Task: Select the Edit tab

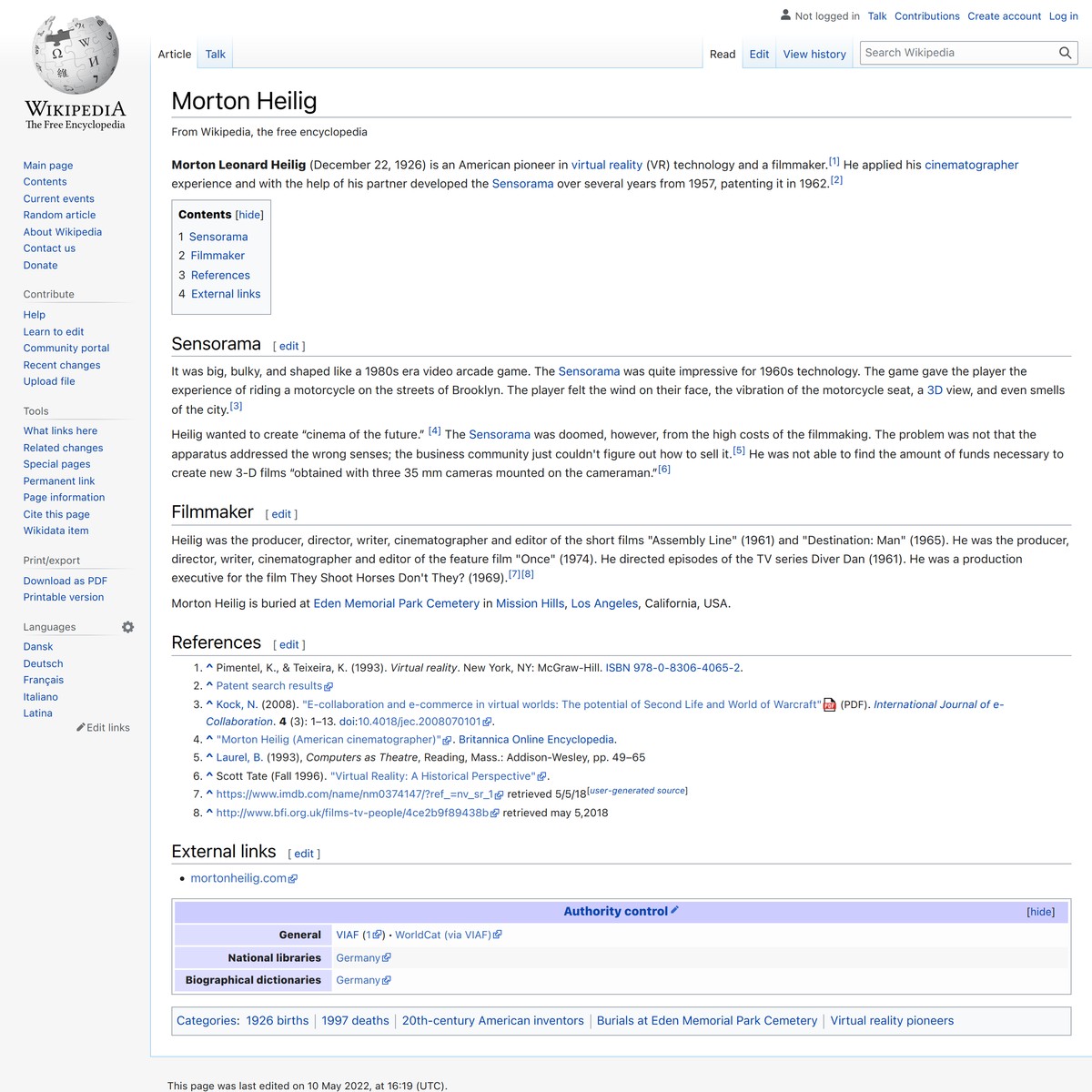Action: coord(758,54)
